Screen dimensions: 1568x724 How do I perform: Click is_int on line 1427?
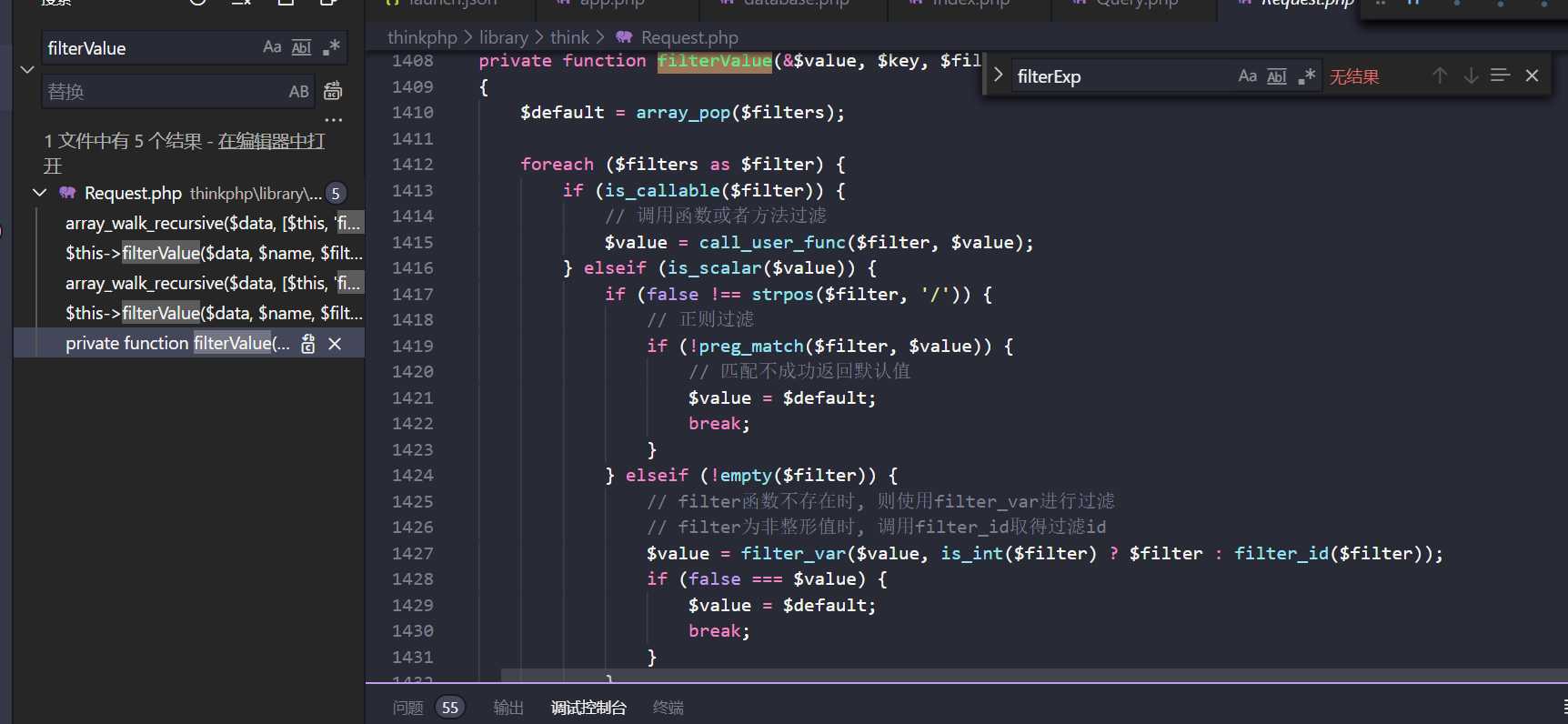972,553
